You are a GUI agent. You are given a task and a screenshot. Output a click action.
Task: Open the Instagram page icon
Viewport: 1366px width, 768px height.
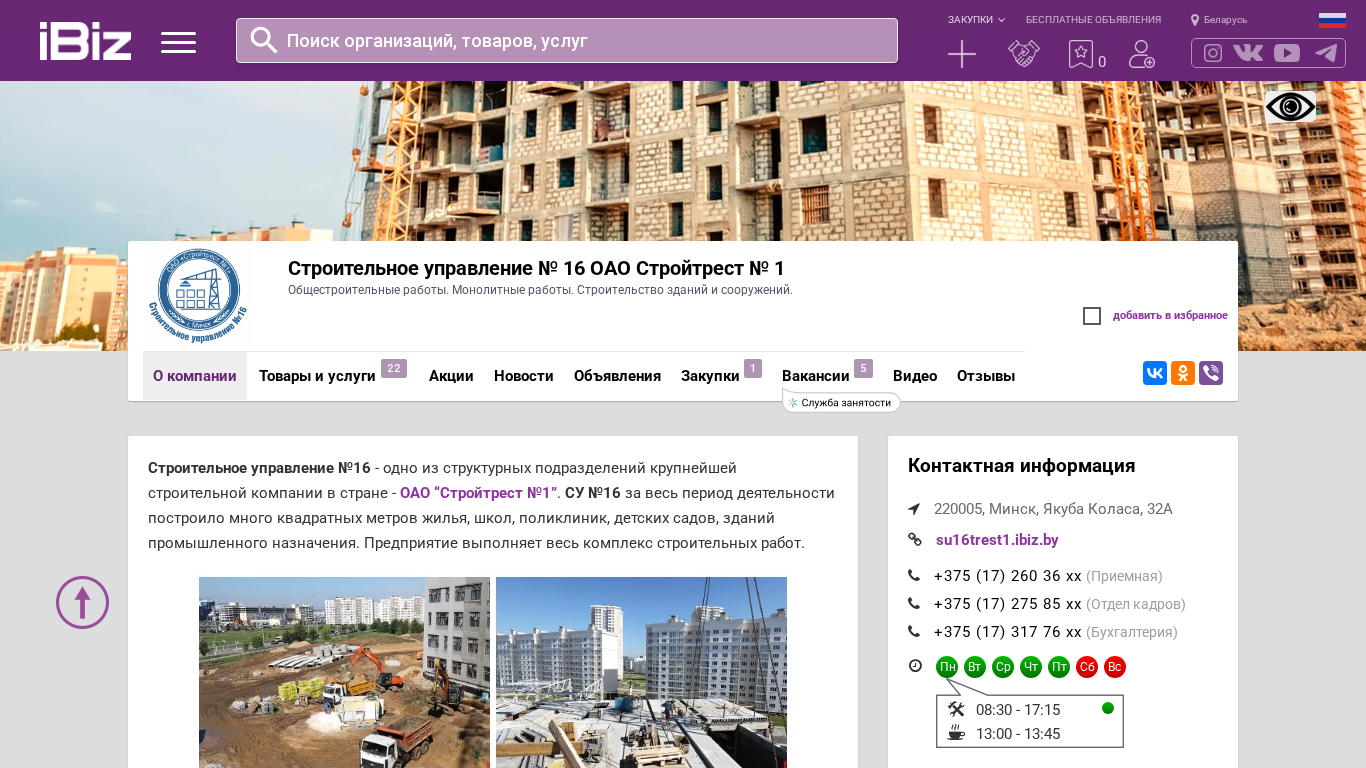(1213, 53)
